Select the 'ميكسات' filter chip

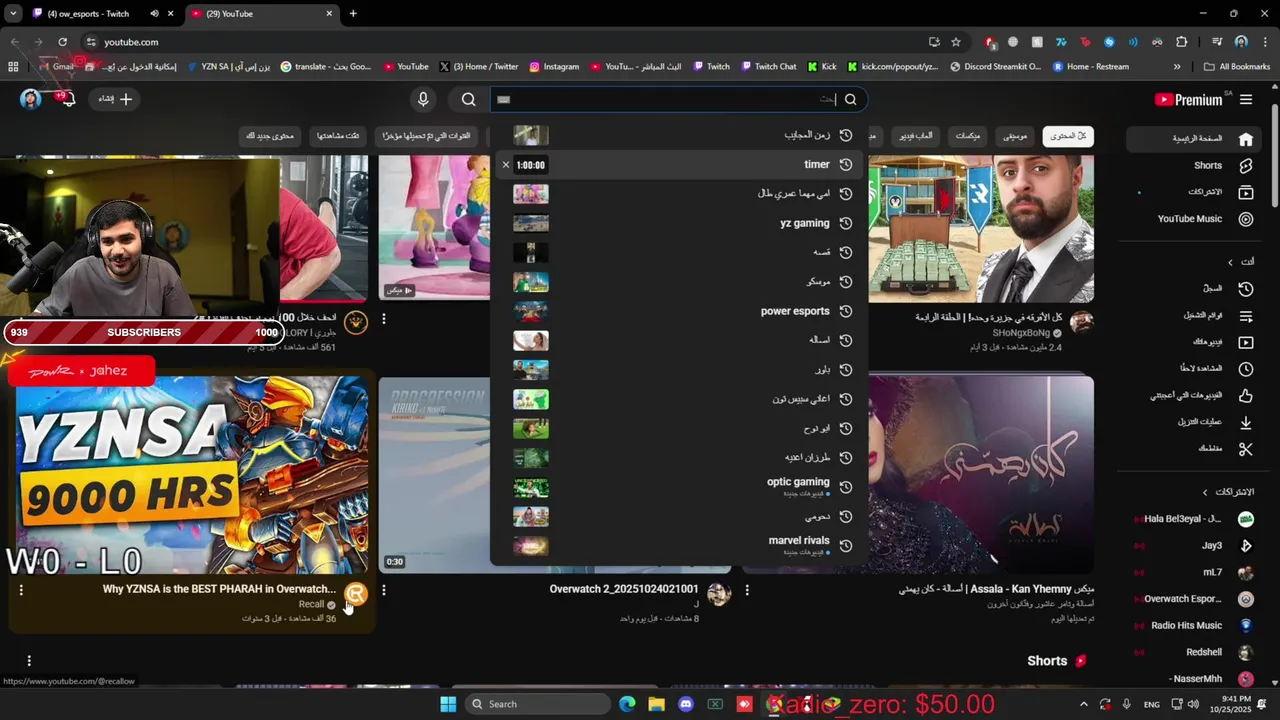point(968,136)
